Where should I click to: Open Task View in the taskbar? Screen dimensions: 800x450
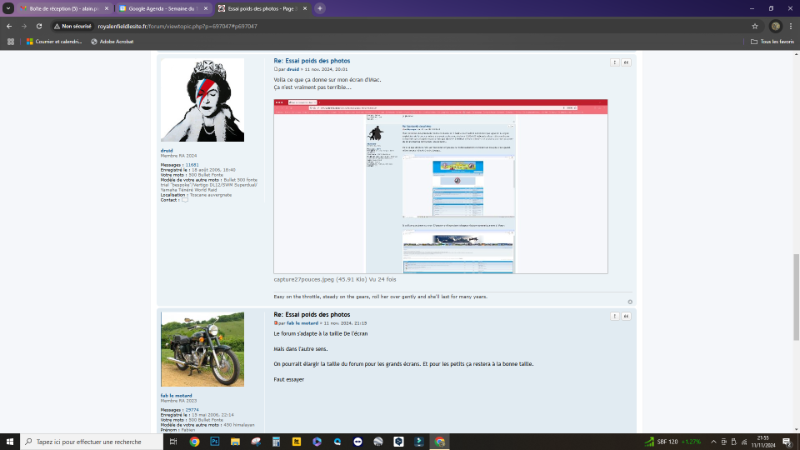click(x=173, y=441)
